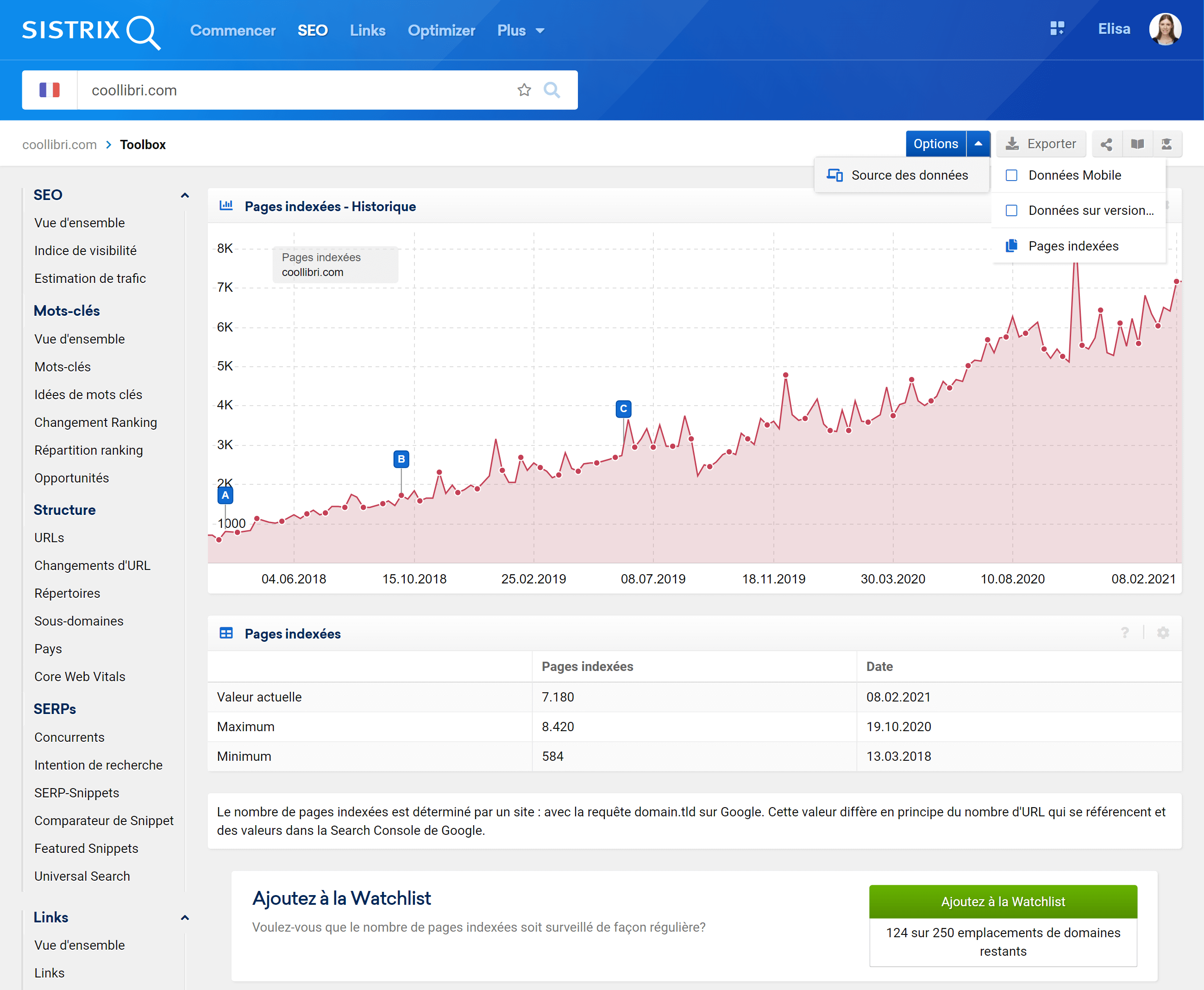Click the Minimum date 13.03.2018
This screenshot has height=990, width=1204.
click(x=898, y=756)
